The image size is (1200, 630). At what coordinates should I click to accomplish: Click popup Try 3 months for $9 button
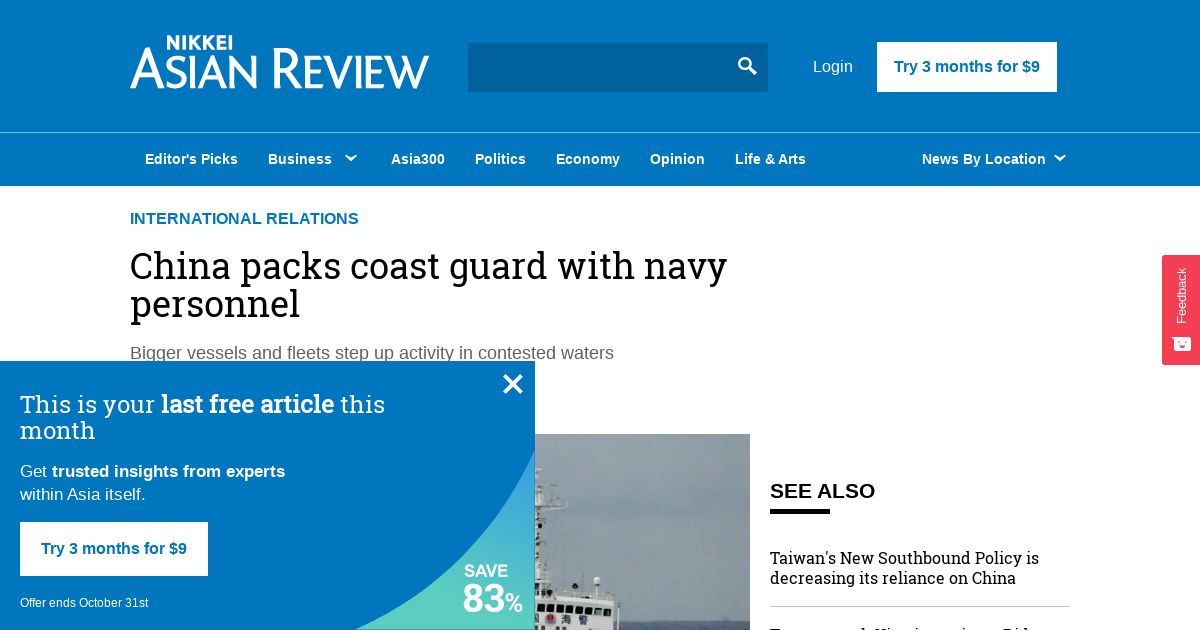tap(114, 549)
